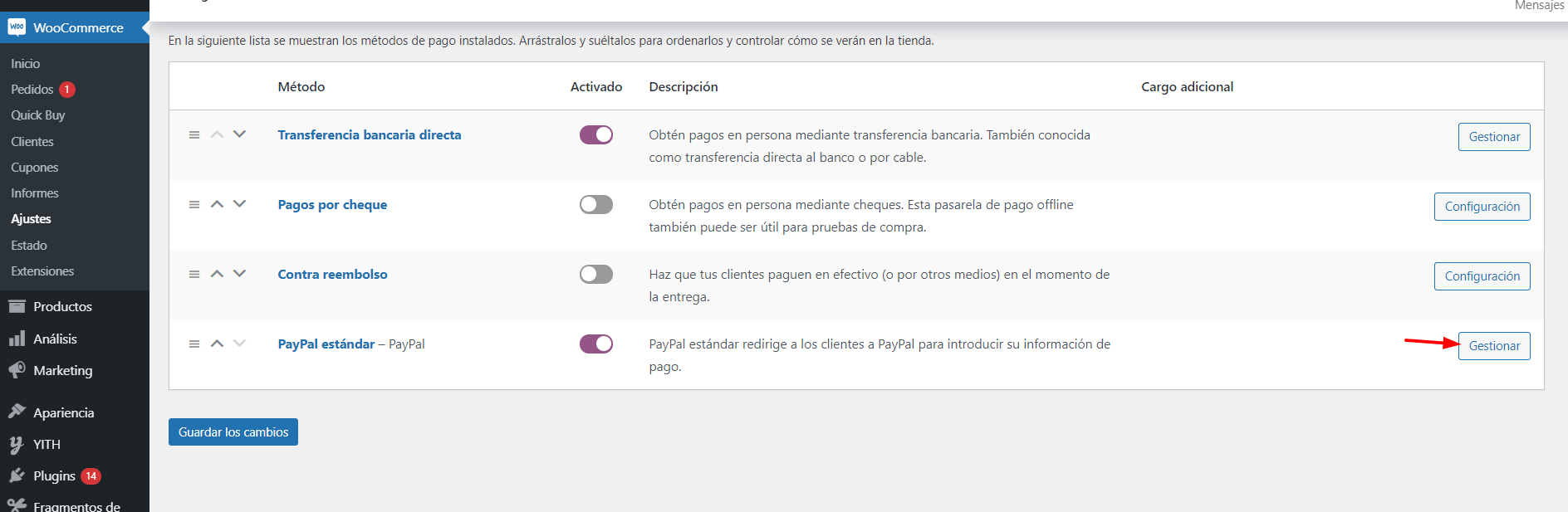Click the Productos menu icon
The image size is (1568, 512).
17,306
